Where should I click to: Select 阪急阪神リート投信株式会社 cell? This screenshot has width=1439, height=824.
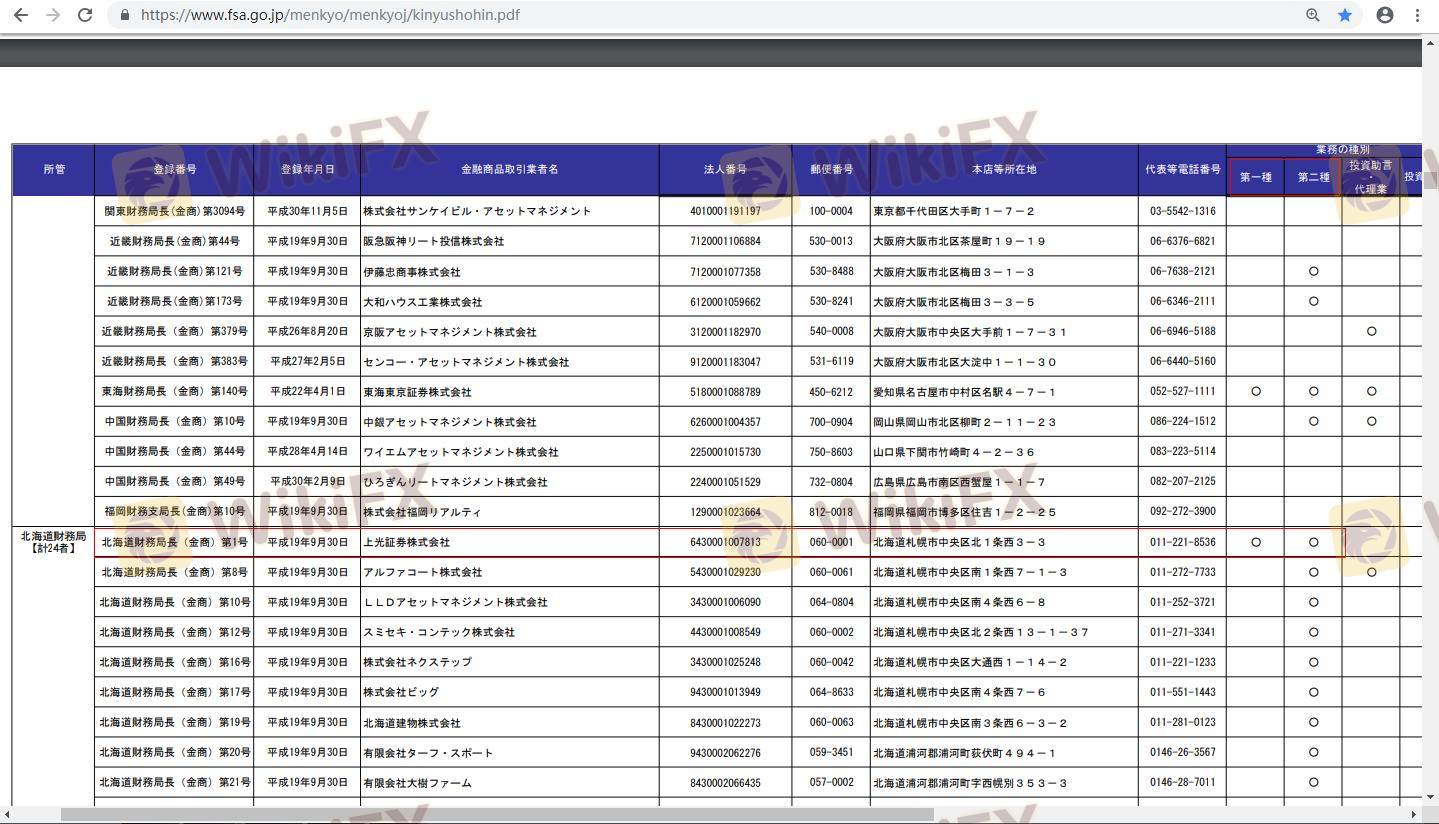[x=510, y=241]
